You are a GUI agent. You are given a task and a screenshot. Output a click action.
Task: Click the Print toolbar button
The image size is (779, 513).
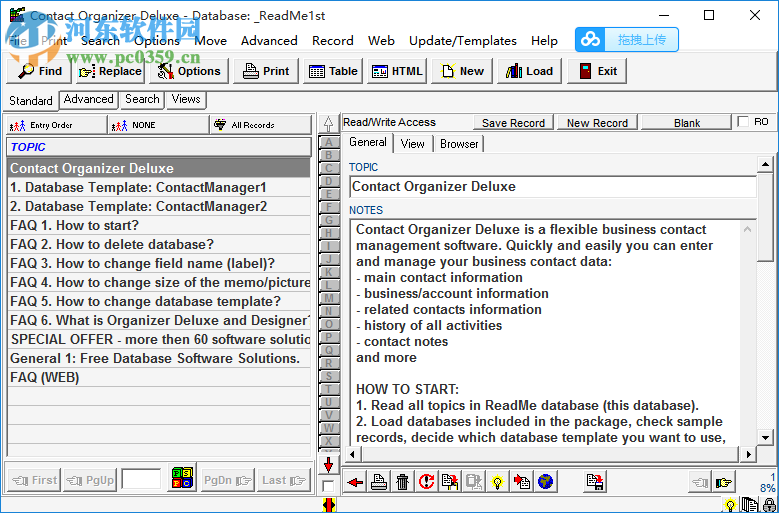(266, 71)
